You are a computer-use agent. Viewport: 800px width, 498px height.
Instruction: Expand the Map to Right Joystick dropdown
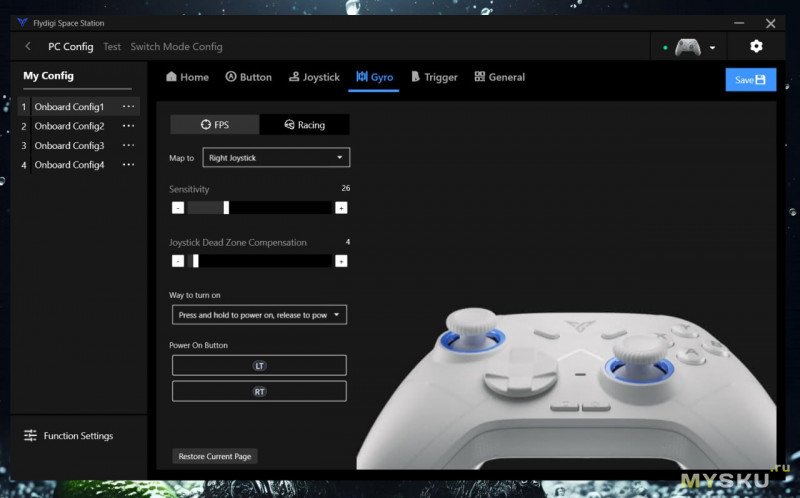pyautogui.click(x=276, y=158)
